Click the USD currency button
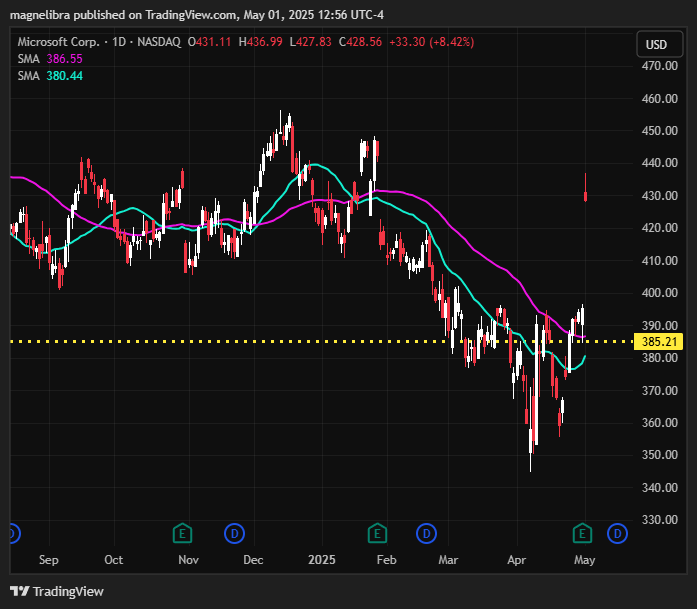697x609 pixels. 660,44
